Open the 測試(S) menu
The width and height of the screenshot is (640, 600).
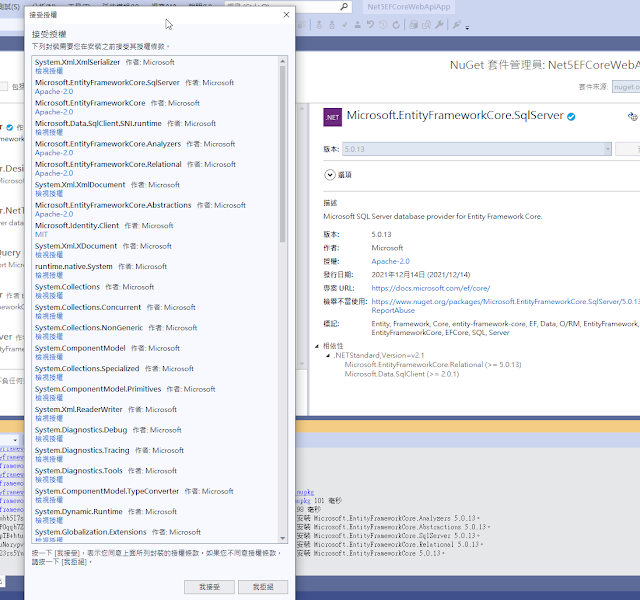(x=10, y=7)
